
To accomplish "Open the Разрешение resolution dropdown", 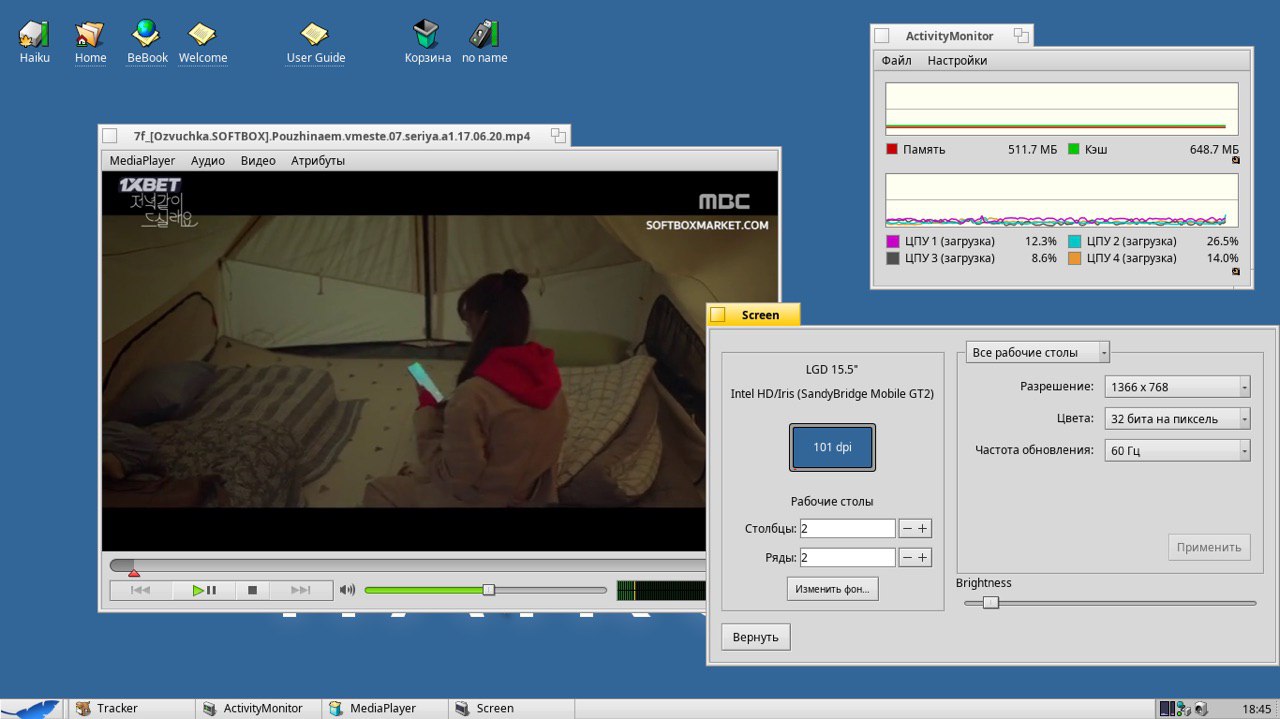I will point(1177,387).
